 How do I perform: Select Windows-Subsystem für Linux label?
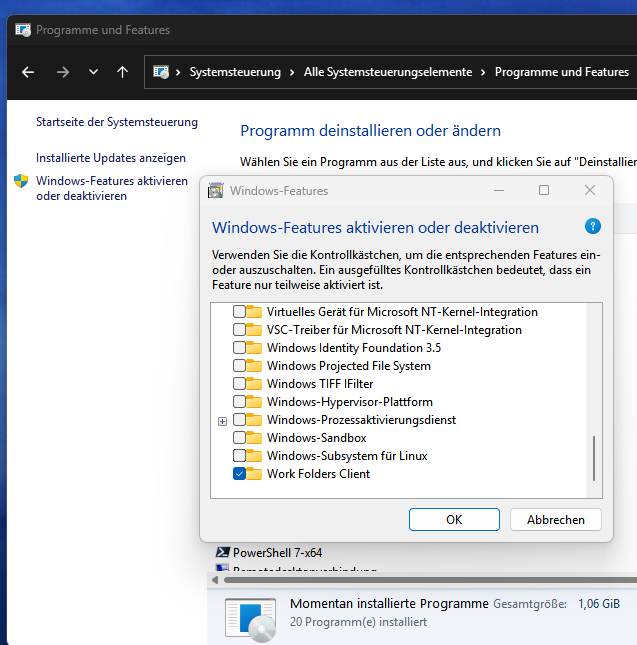click(x=347, y=456)
